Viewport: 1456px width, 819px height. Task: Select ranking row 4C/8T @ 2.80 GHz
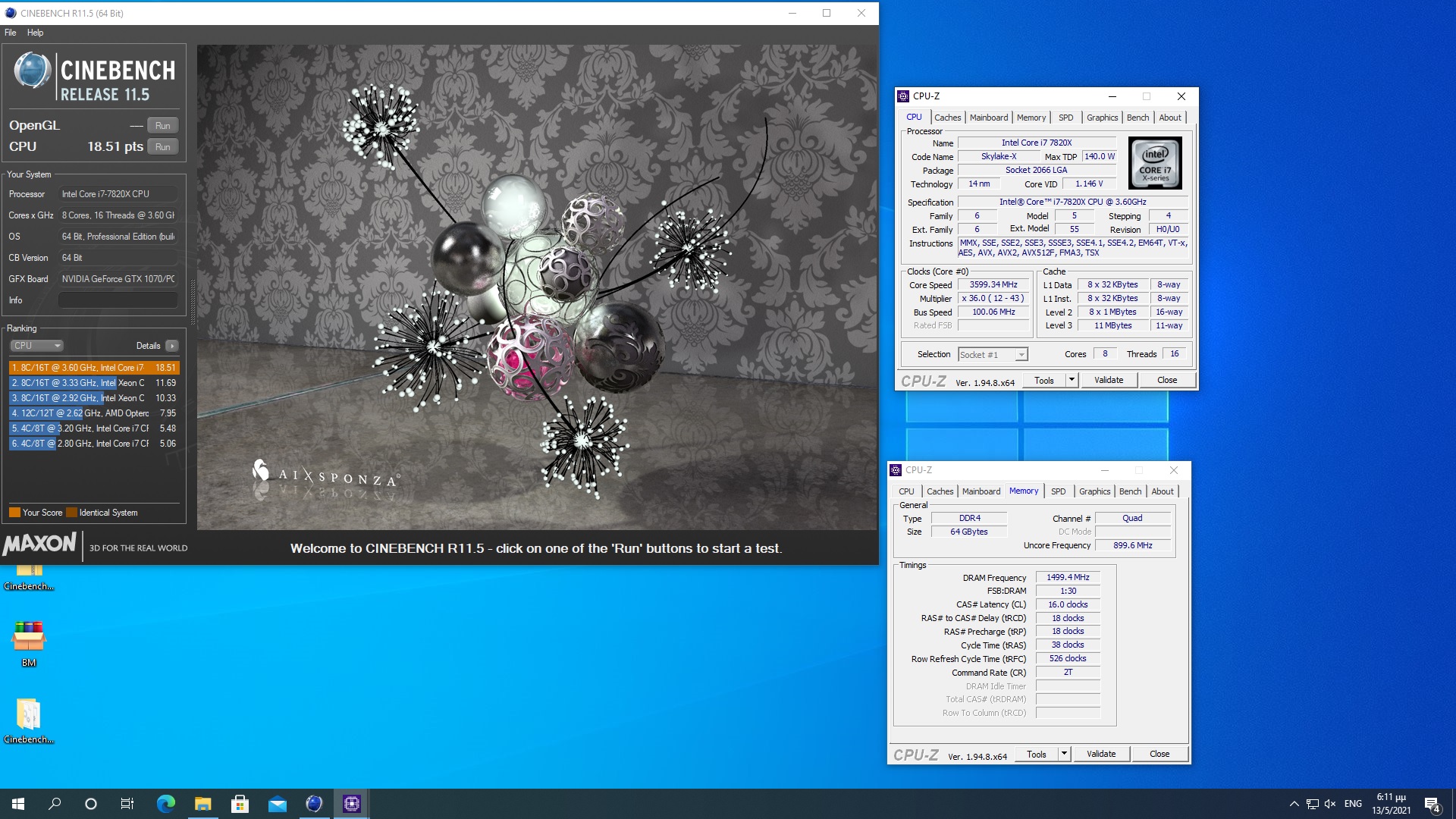94,444
